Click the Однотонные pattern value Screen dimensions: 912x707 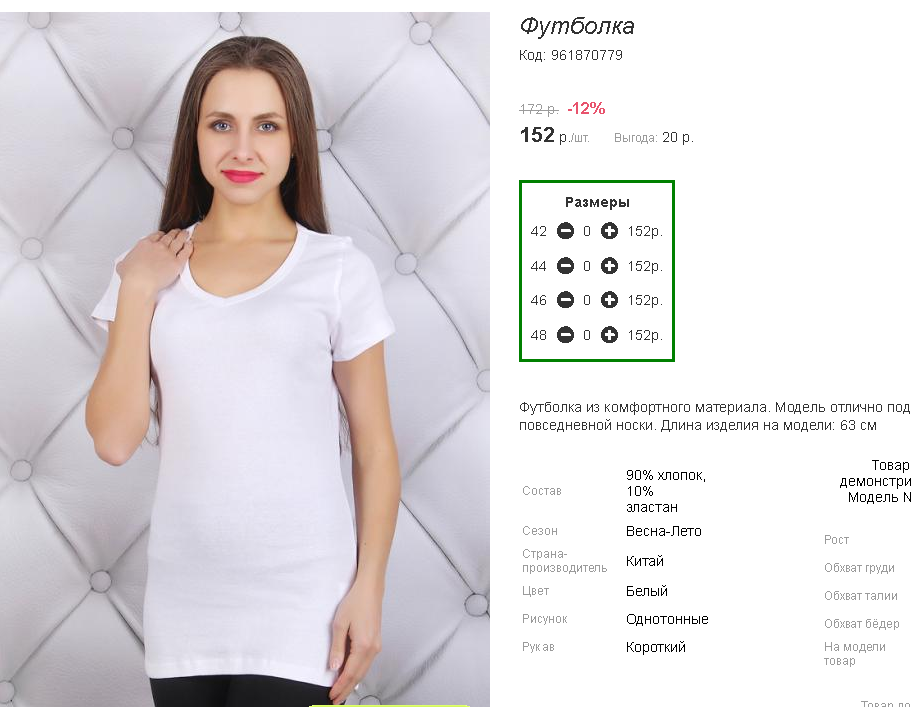tap(667, 619)
